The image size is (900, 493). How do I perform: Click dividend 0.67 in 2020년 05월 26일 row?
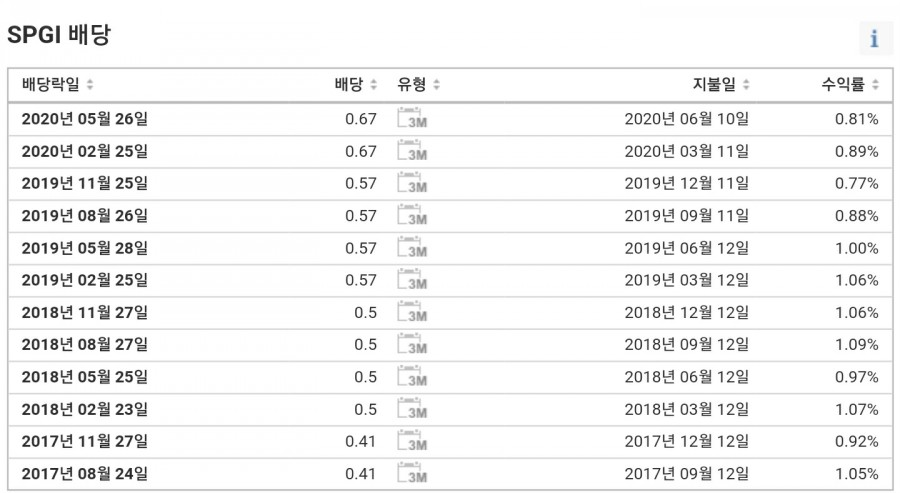pyautogui.click(x=361, y=119)
